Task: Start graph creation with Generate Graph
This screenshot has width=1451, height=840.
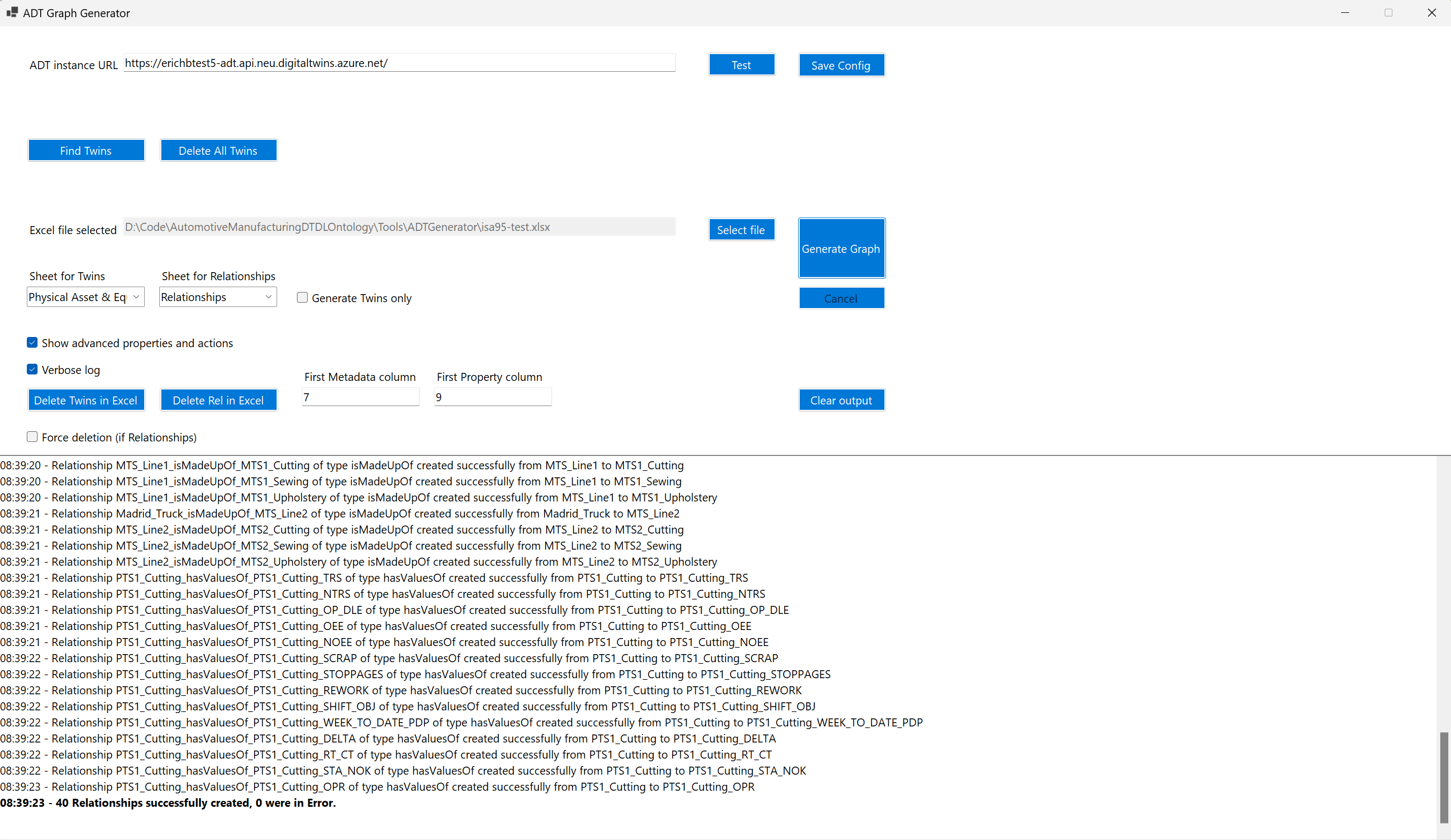Action: 840,249
